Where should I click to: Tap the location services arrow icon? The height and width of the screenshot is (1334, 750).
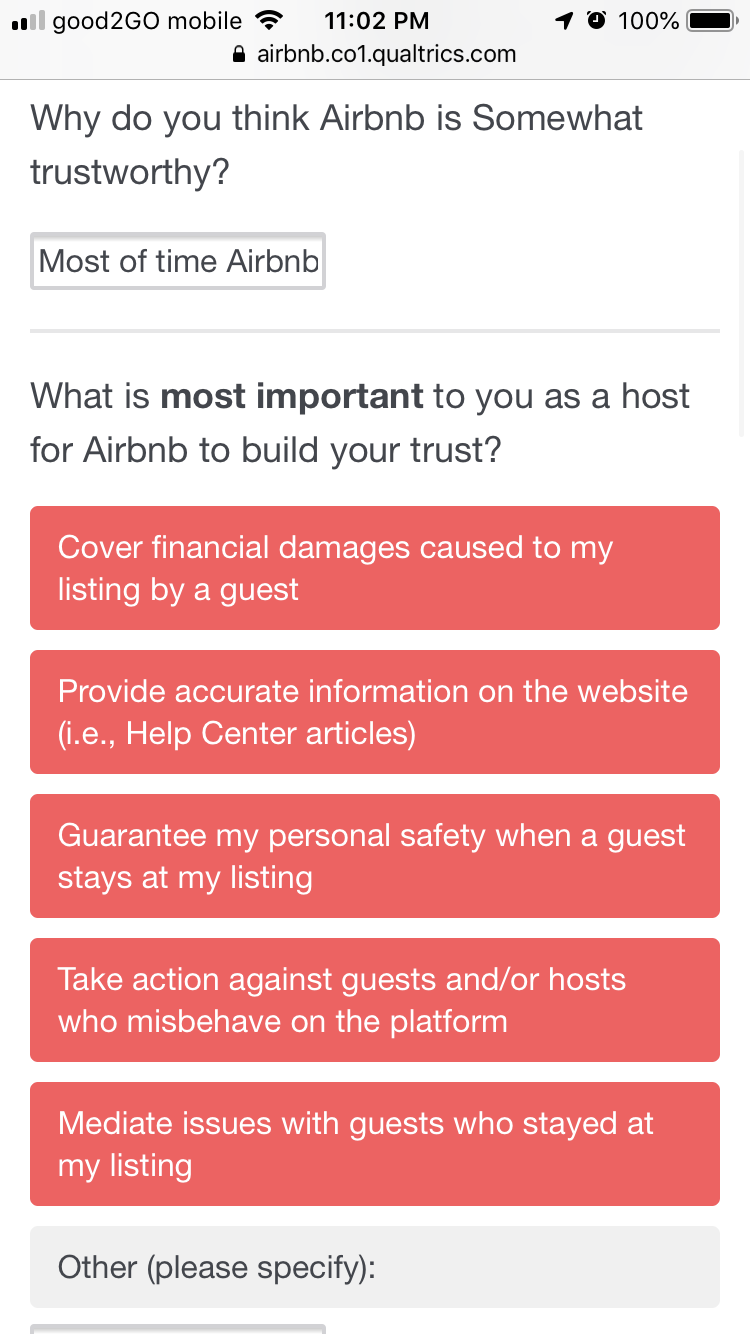tap(564, 21)
